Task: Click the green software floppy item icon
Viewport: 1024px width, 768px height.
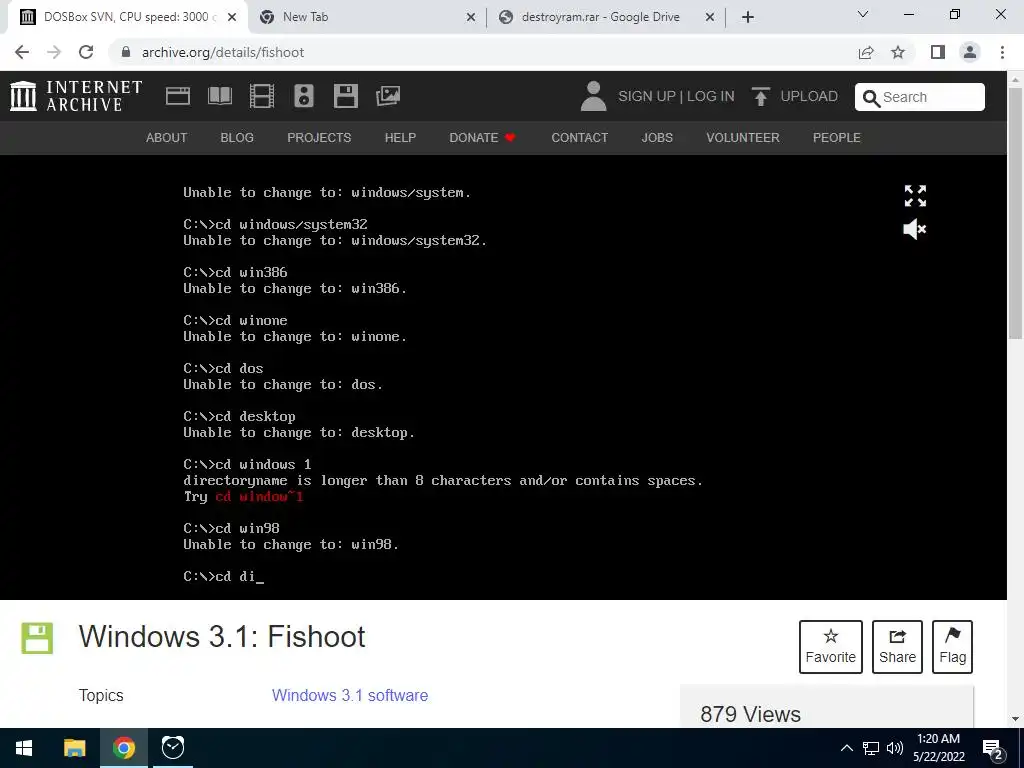Action: pyautogui.click(x=37, y=638)
